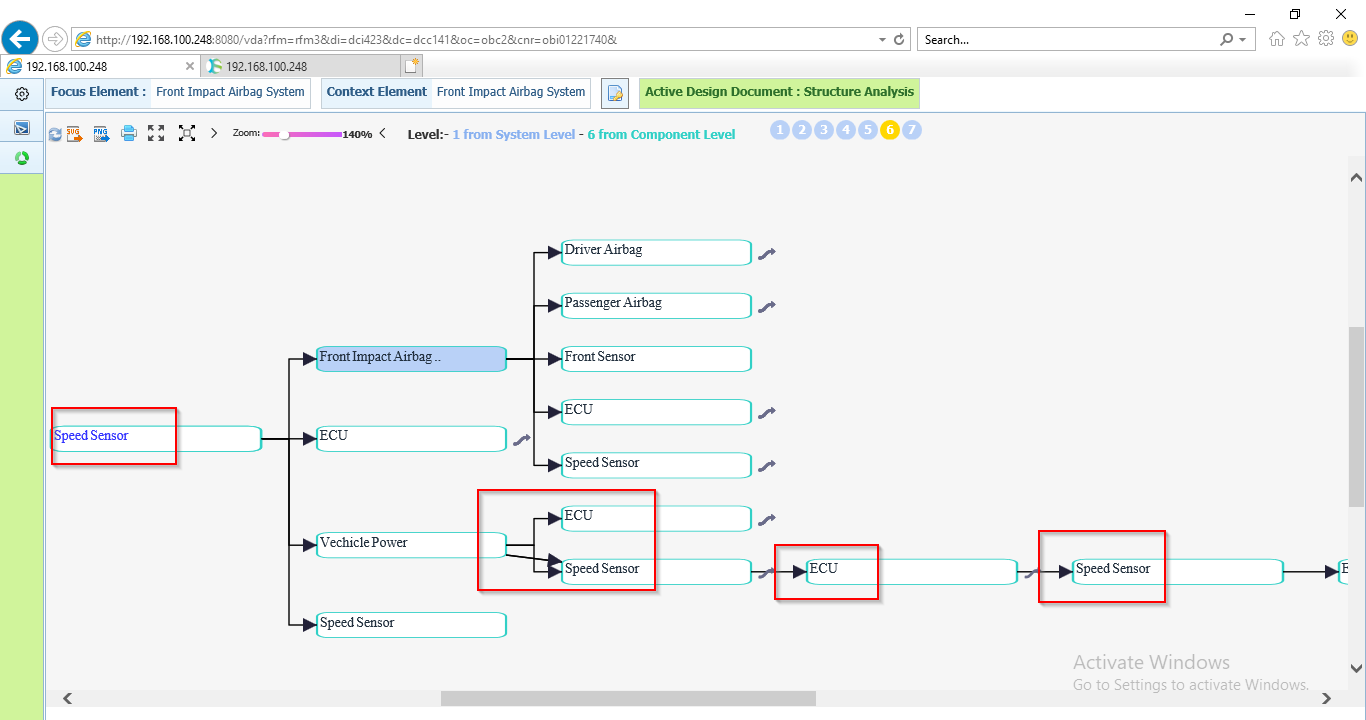Click Focus Element value Front Impact Airbag System

point(230,92)
